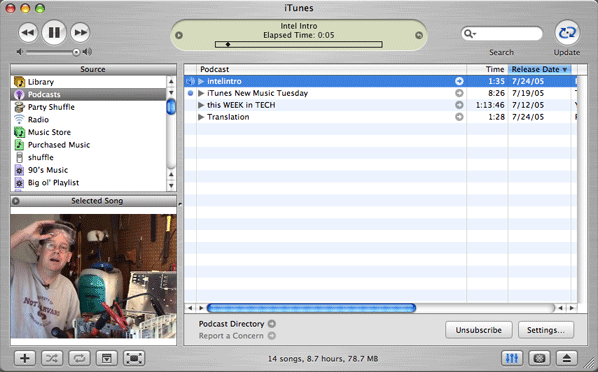This screenshot has width=598, height=372.
Task: Select Party Shuffle source
Action: point(88,107)
